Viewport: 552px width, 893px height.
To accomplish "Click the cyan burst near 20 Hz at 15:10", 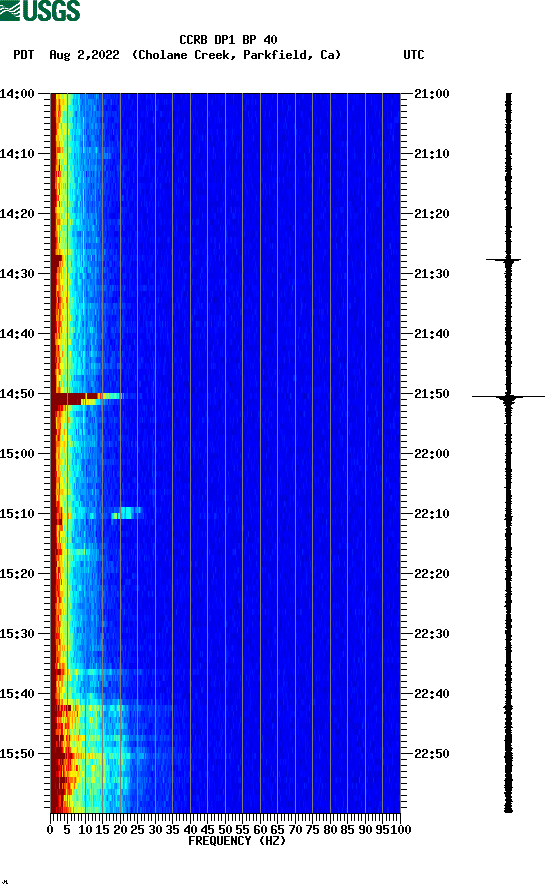I will click(126, 513).
